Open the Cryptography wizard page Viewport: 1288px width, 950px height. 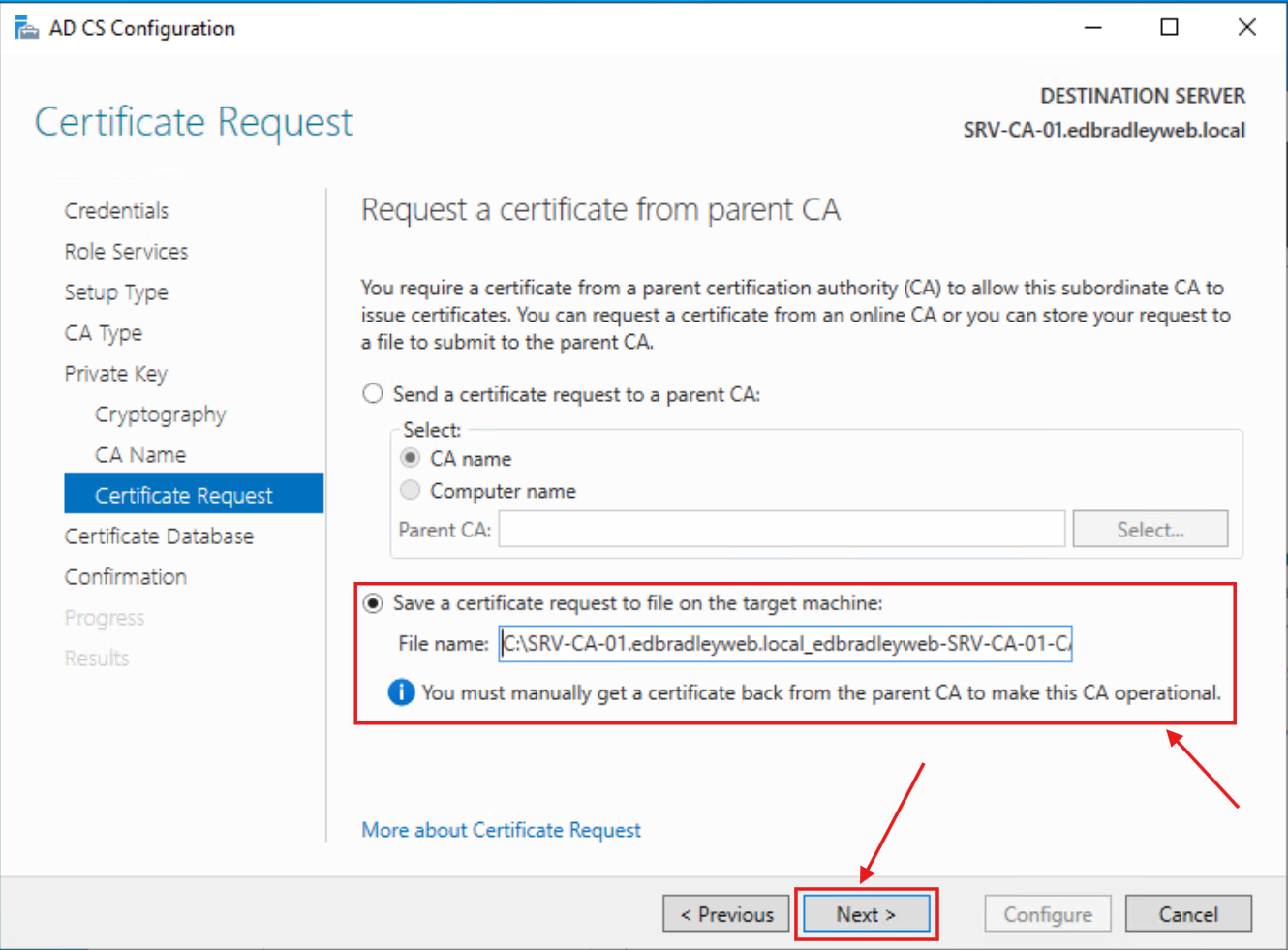(160, 414)
